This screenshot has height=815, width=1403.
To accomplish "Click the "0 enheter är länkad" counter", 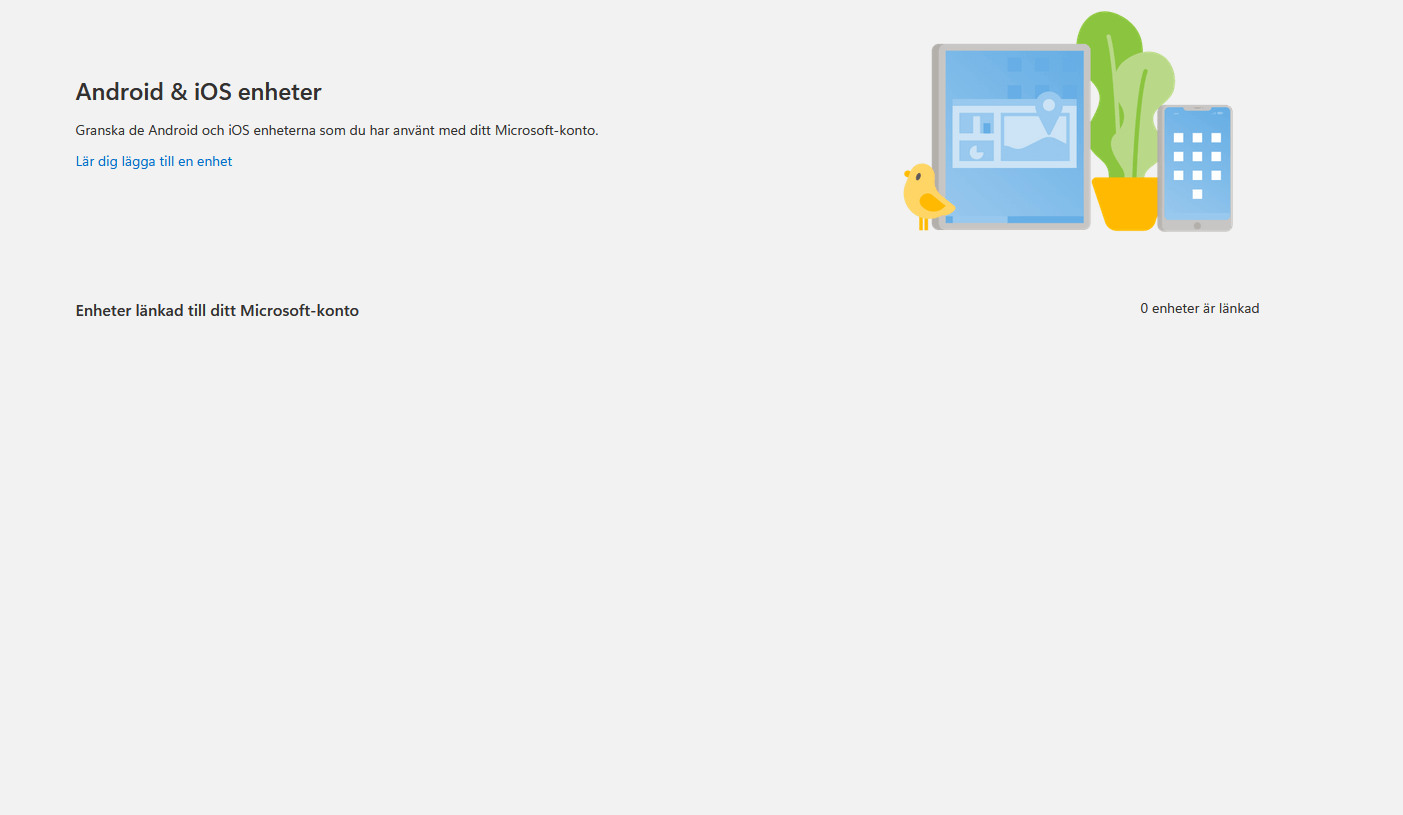I will coord(1199,309).
